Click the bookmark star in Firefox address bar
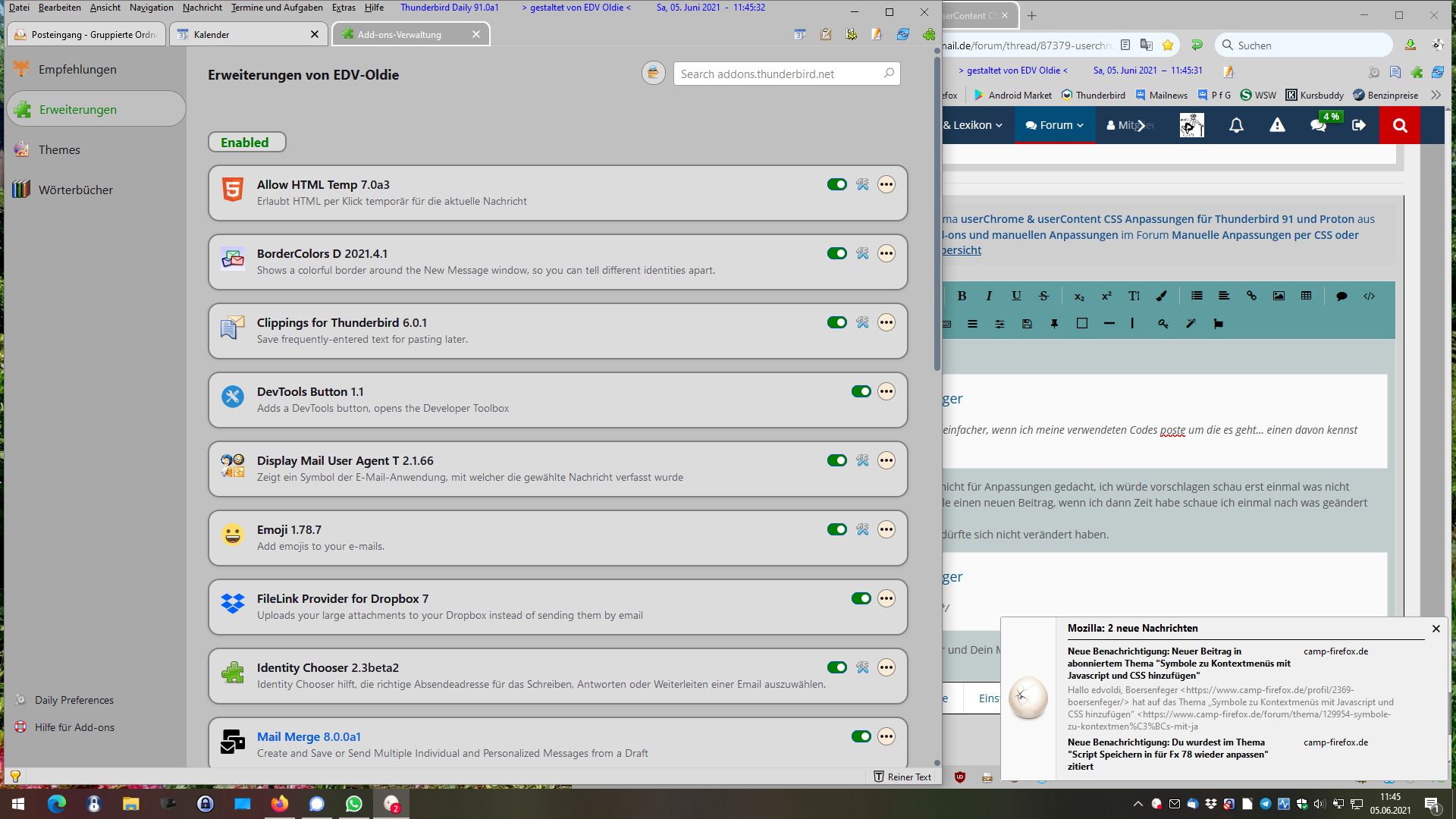The image size is (1456, 819). coord(1168,45)
